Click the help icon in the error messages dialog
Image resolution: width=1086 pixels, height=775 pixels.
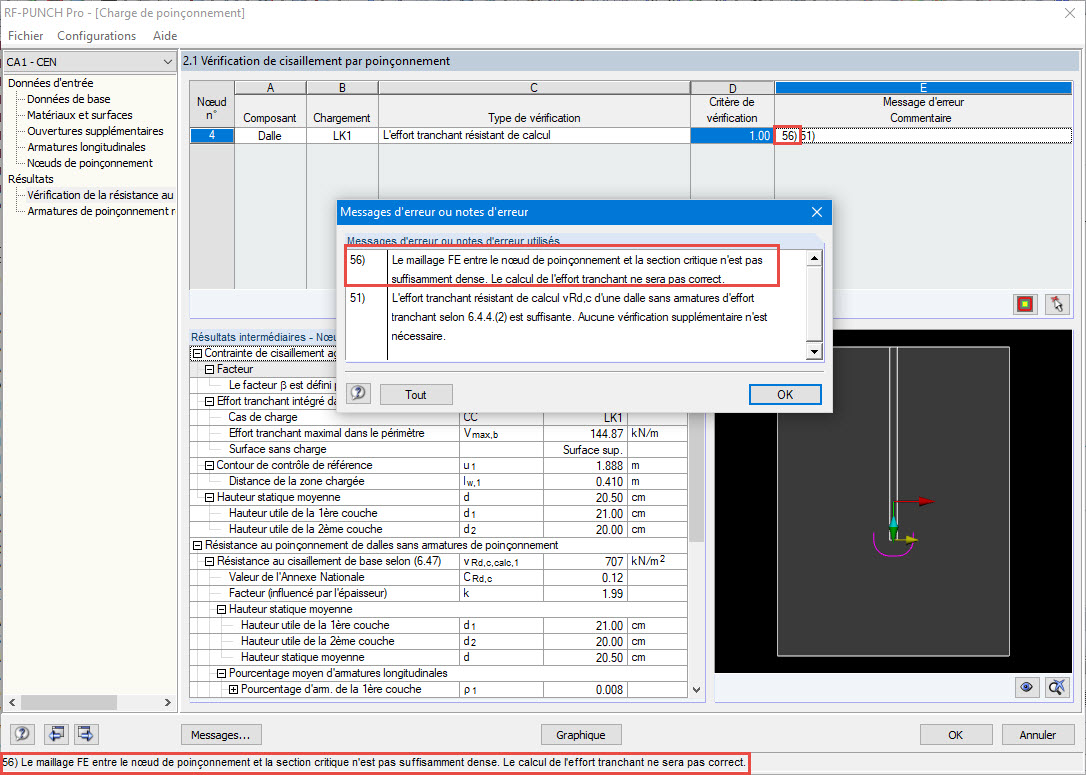pos(358,393)
